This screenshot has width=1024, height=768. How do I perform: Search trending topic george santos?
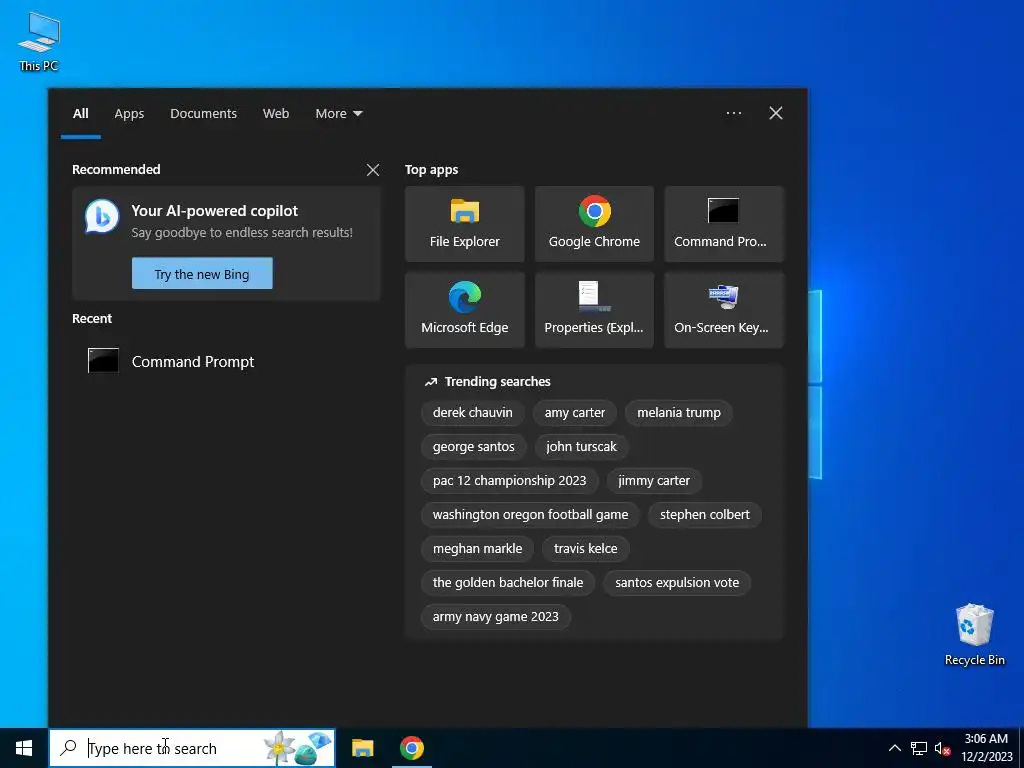473,447
